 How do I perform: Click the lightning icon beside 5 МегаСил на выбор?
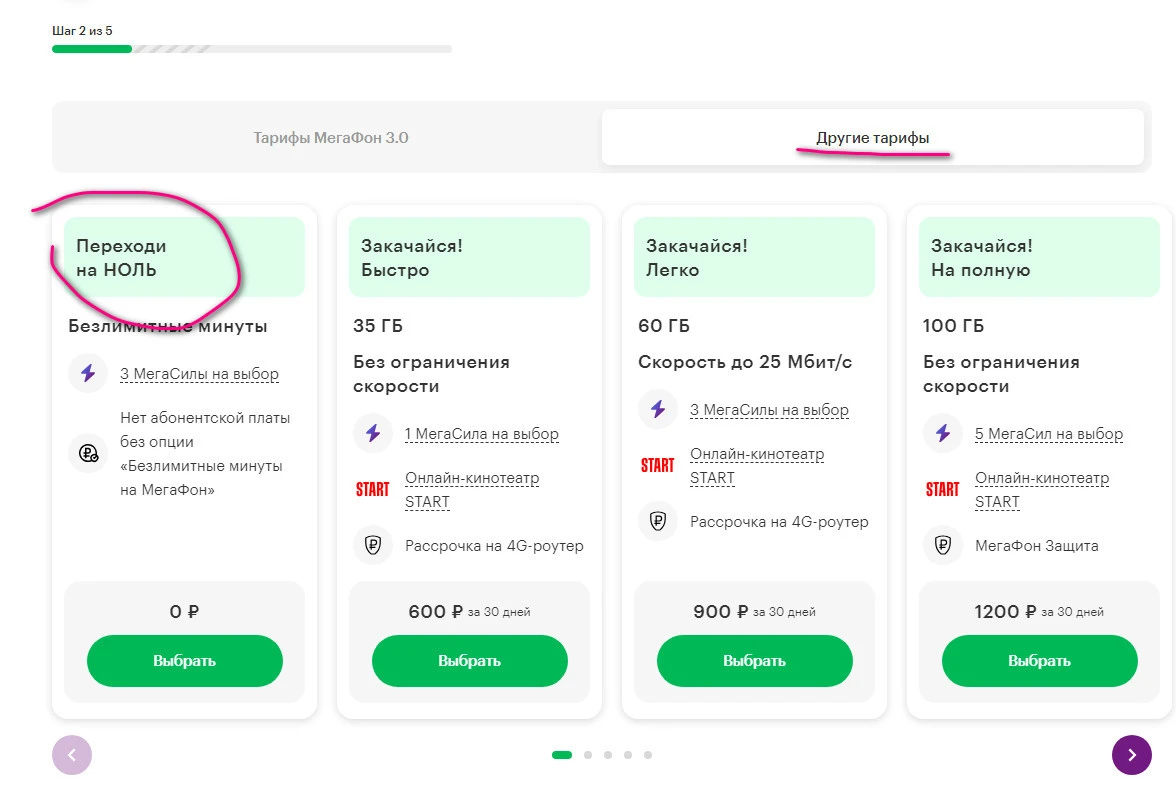[x=943, y=433]
